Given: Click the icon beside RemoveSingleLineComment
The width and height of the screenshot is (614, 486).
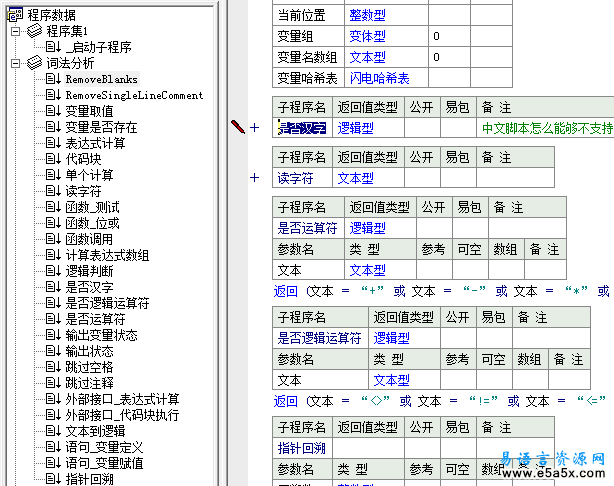Looking at the screenshot, I should pos(53,95).
